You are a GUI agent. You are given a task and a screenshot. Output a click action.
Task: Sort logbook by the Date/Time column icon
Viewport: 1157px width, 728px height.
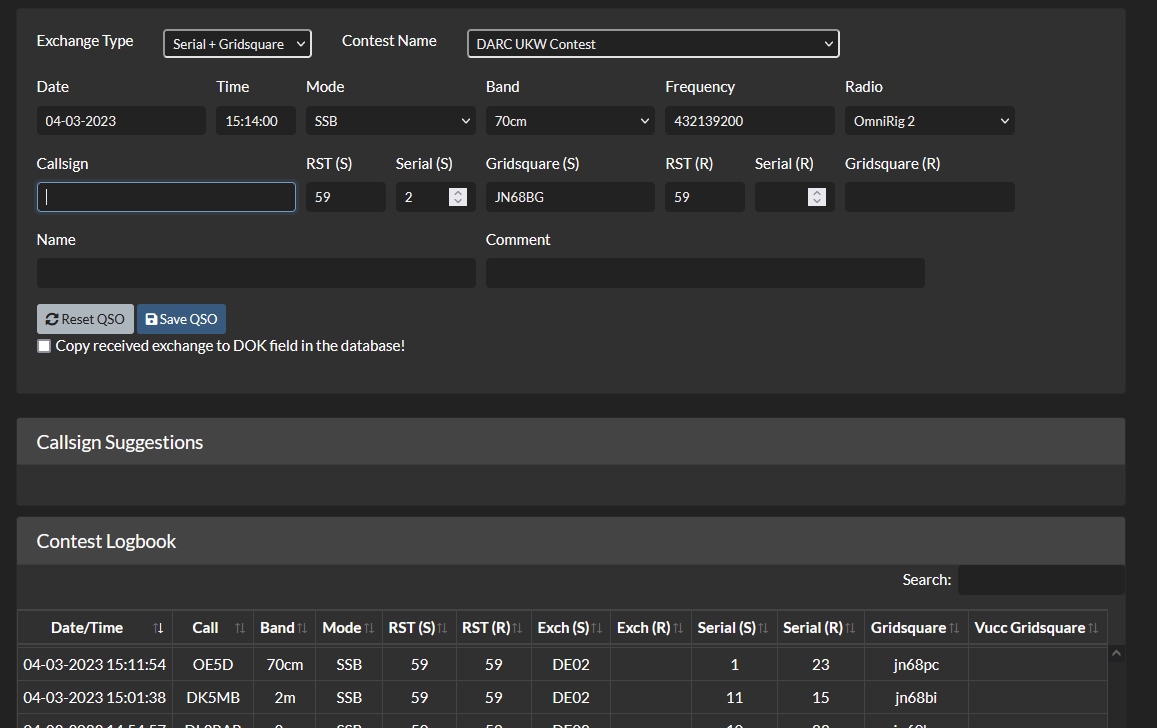[159, 627]
